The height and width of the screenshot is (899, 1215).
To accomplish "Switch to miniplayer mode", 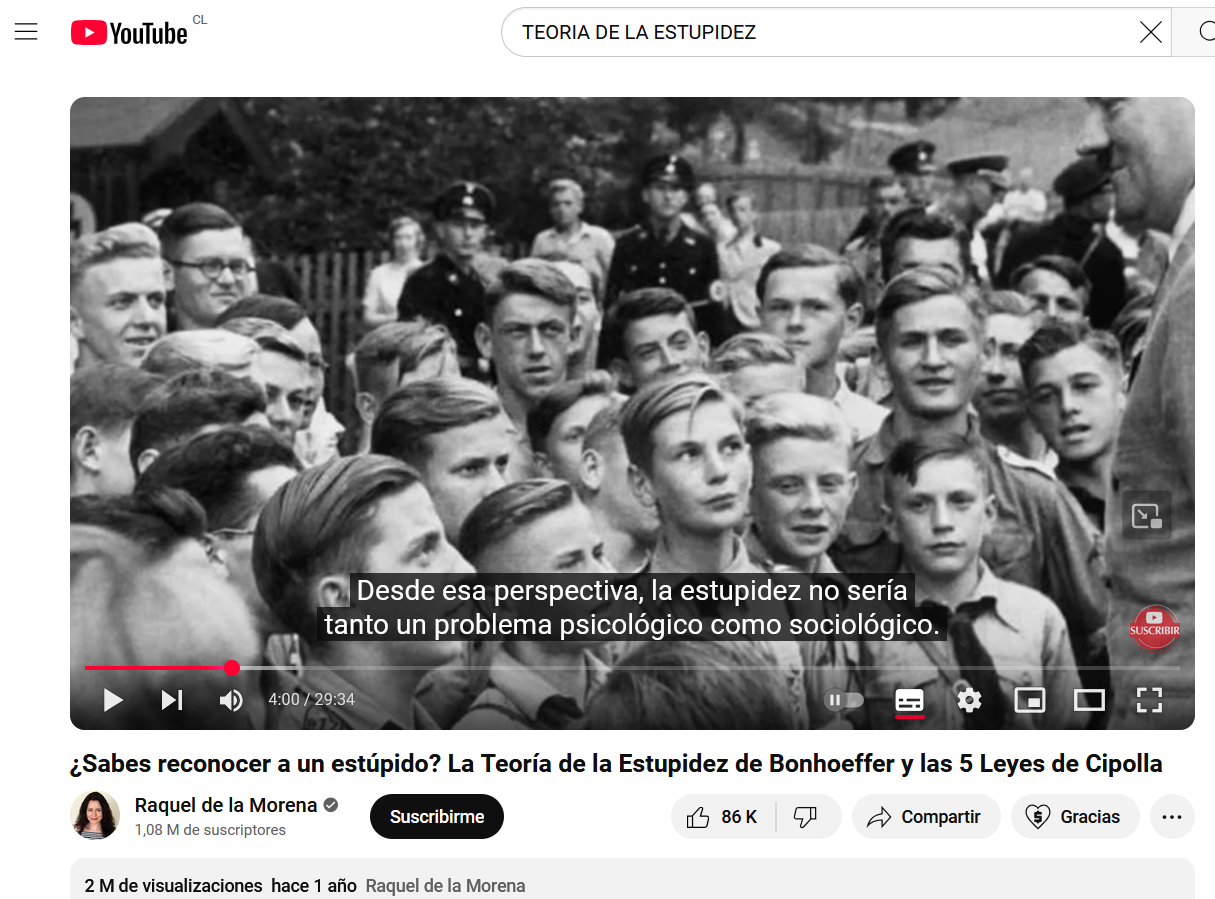I will [1029, 700].
